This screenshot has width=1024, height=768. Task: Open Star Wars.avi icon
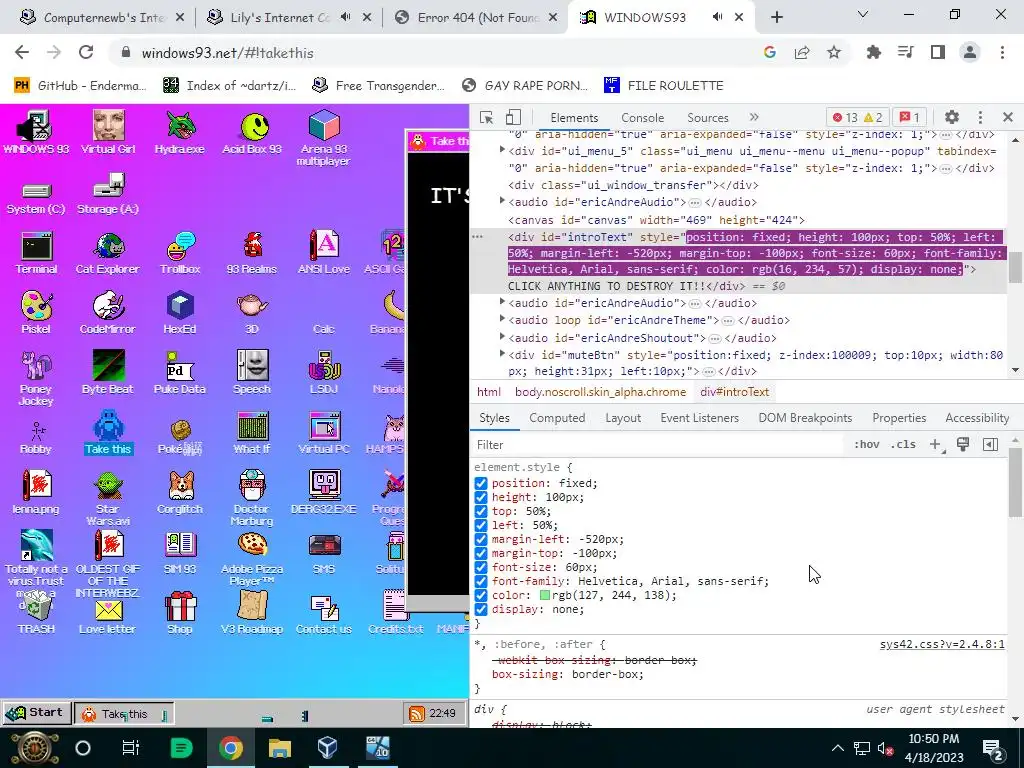(108, 499)
